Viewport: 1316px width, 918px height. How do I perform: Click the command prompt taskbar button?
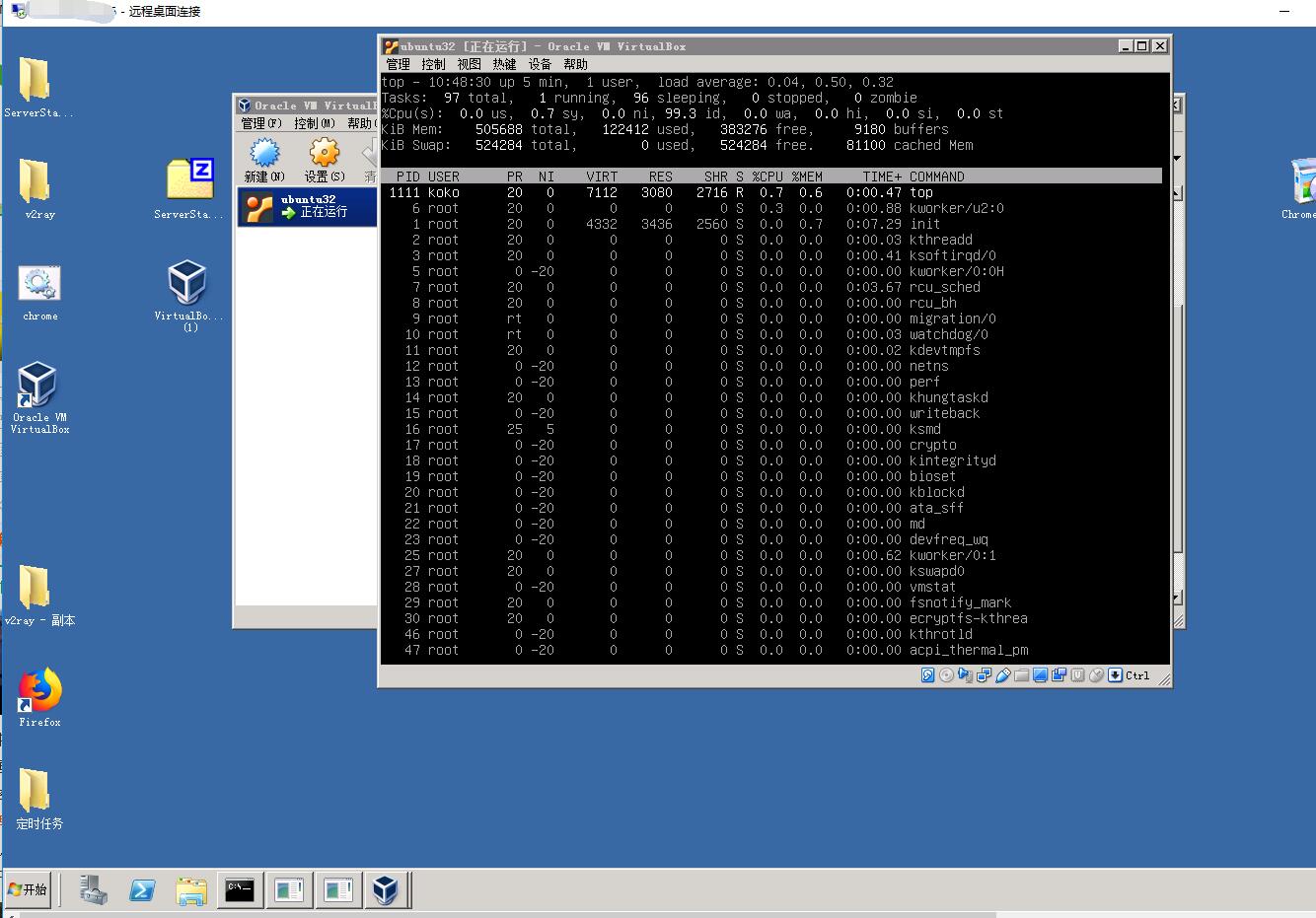(x=240, y=890)
